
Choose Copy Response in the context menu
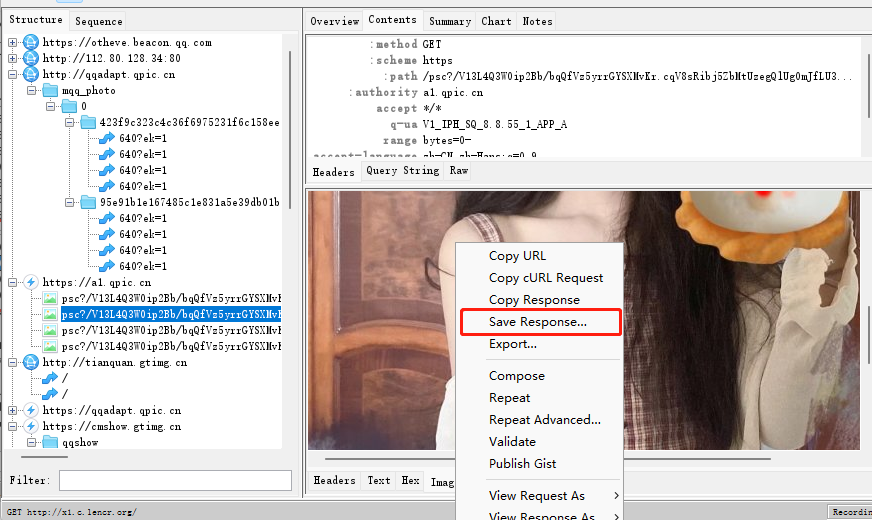pos(539,300)
